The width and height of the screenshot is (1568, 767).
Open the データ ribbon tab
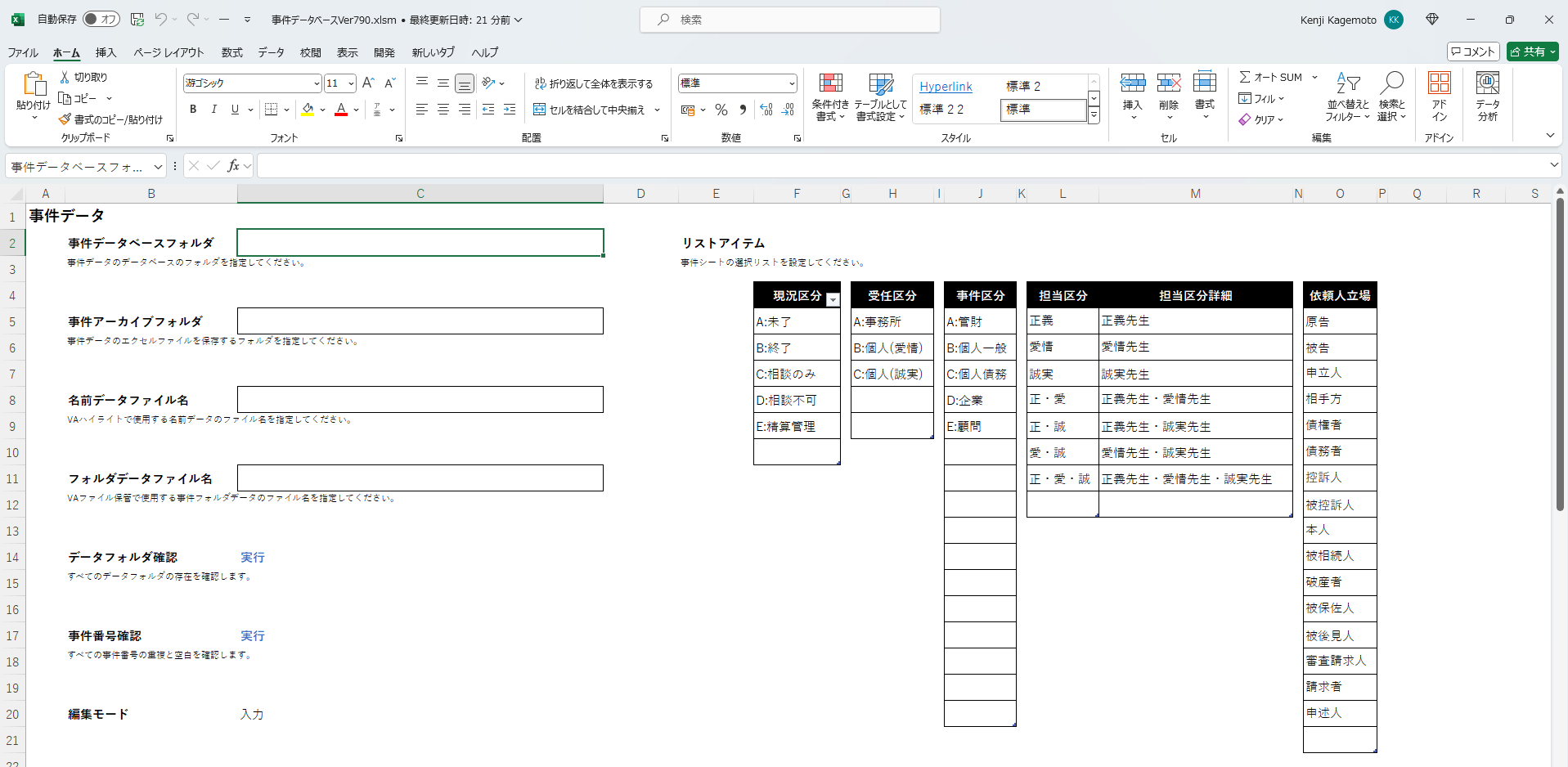point(271,52)
